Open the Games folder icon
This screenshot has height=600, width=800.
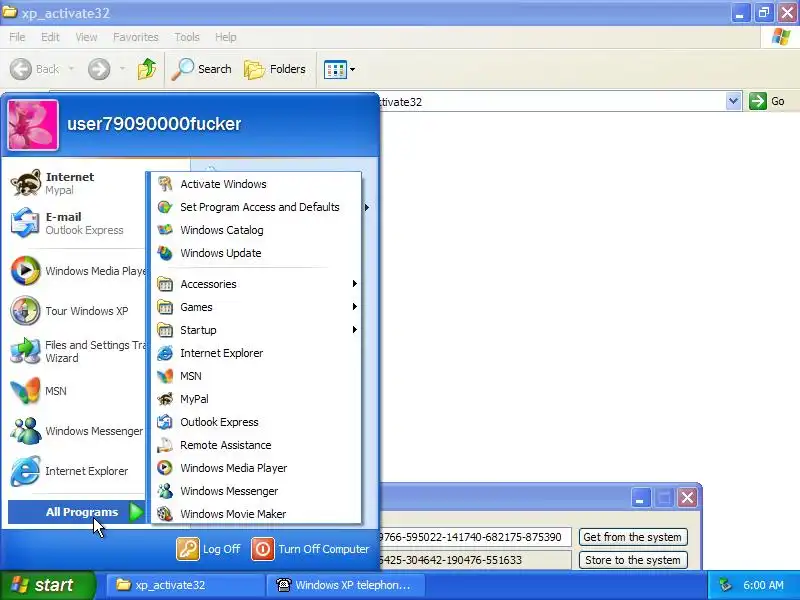[165, 307]
